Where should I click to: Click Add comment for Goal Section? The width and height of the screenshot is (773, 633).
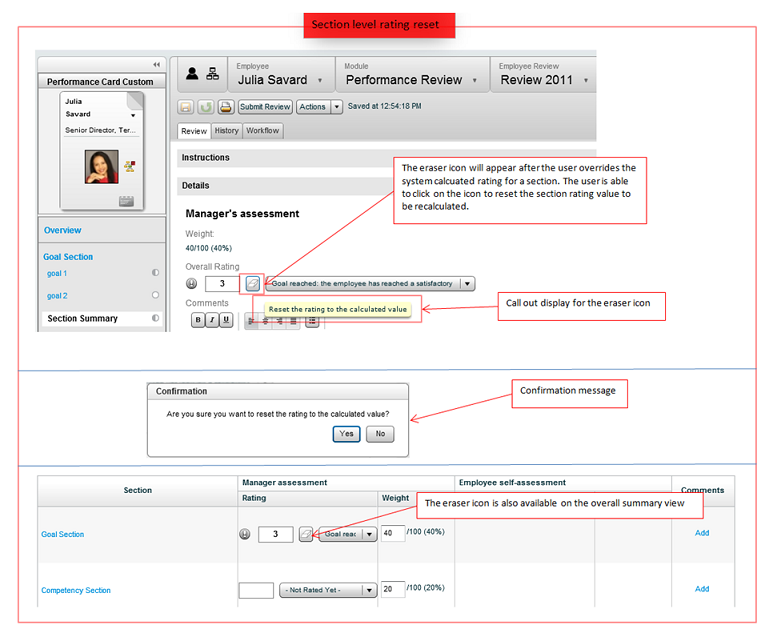point(702,533)
